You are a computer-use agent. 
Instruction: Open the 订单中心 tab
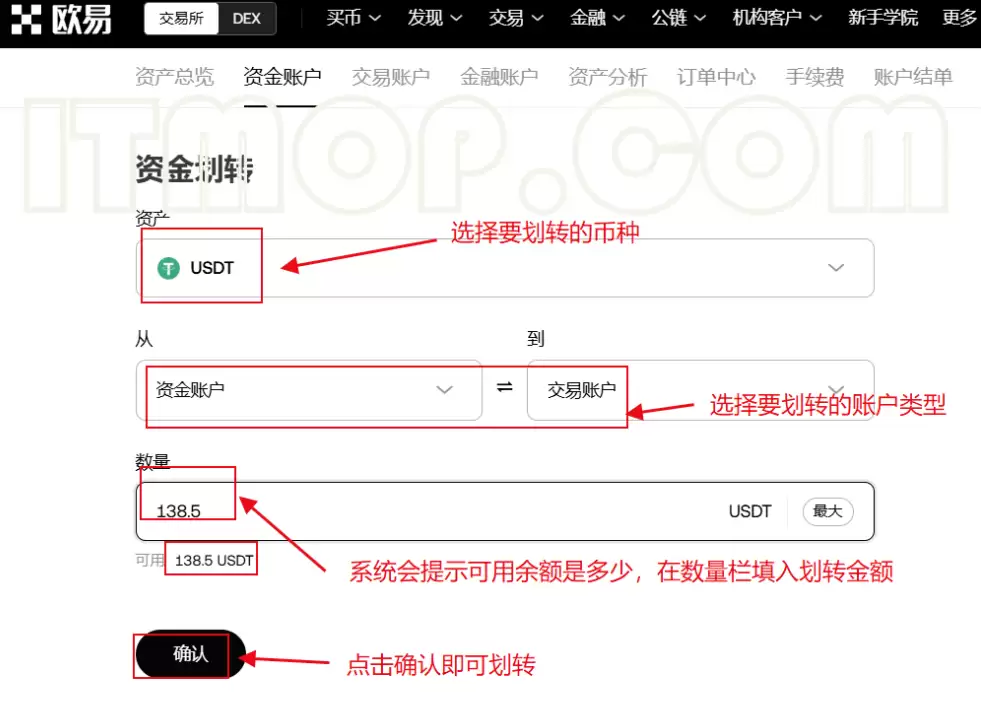point(715,76)
